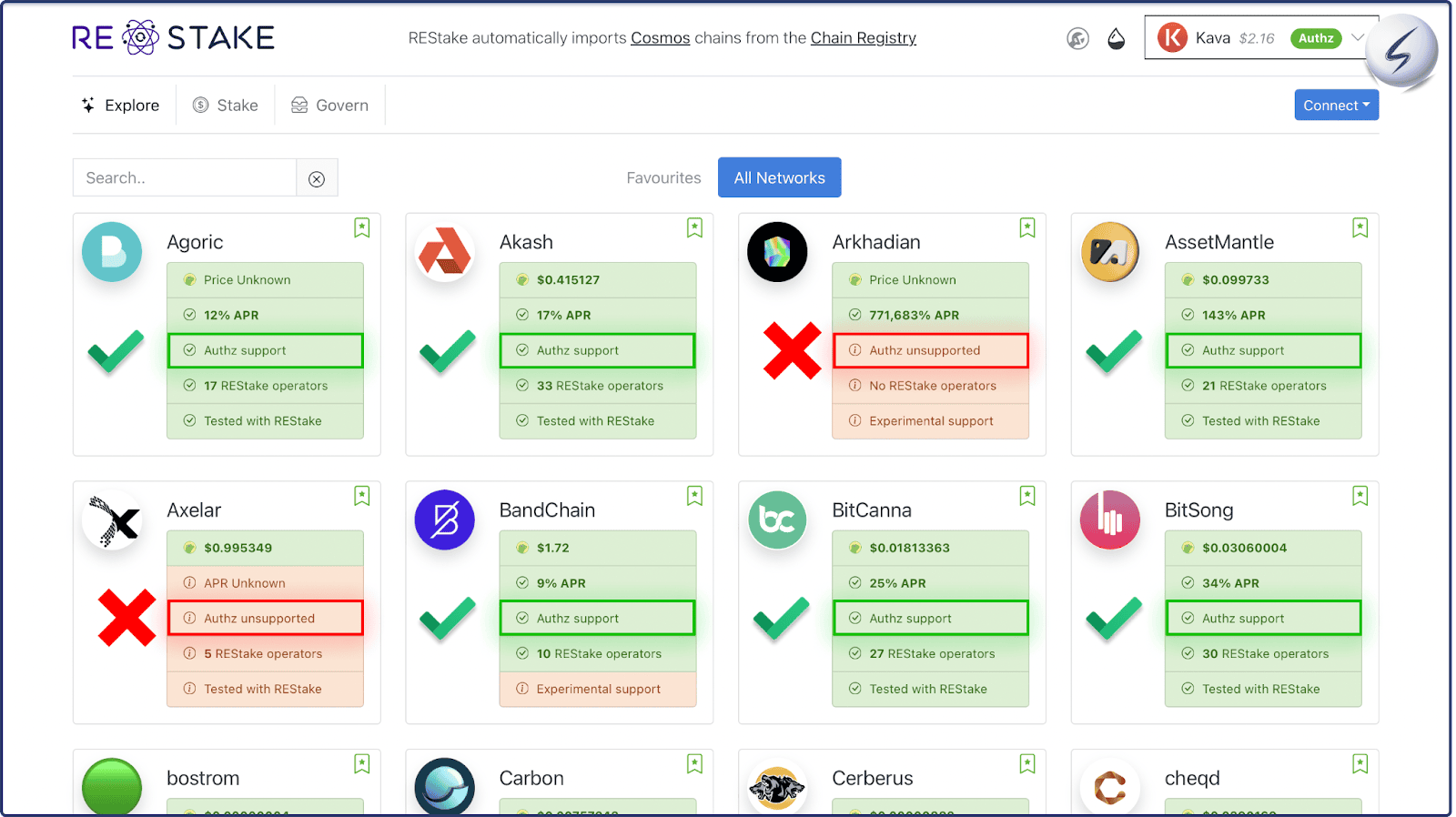Click BitSong price $0.03060004
The width and height of the screenshot is (1456, 817).
(x=1263, y=548)
